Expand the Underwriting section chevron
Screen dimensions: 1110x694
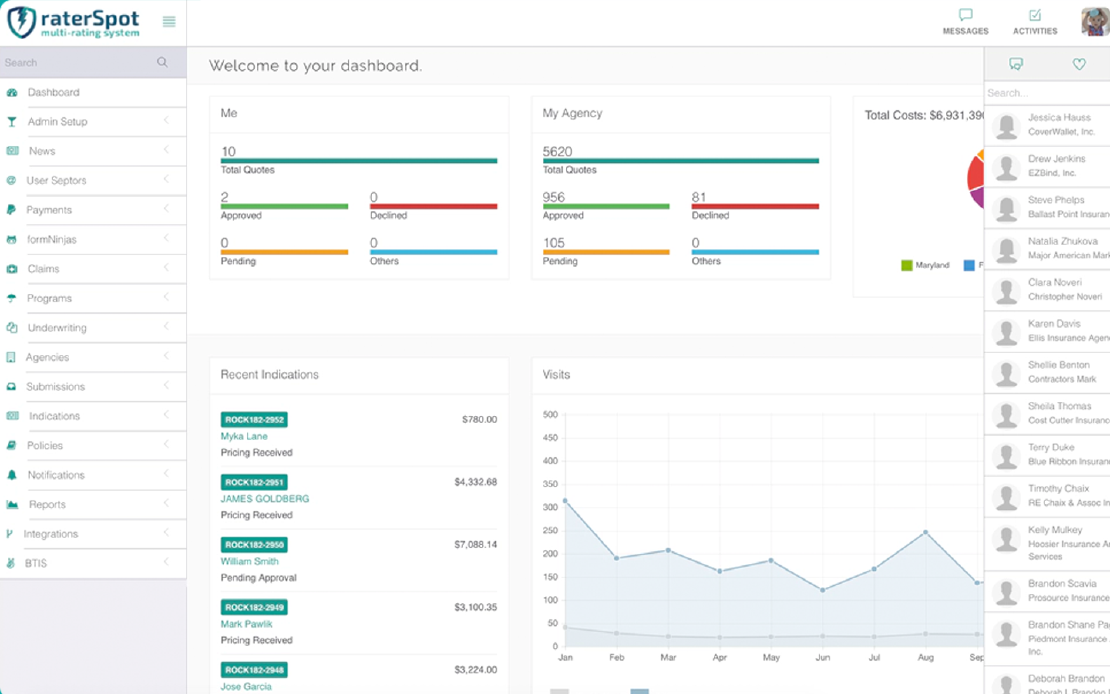tap(166, 327)
